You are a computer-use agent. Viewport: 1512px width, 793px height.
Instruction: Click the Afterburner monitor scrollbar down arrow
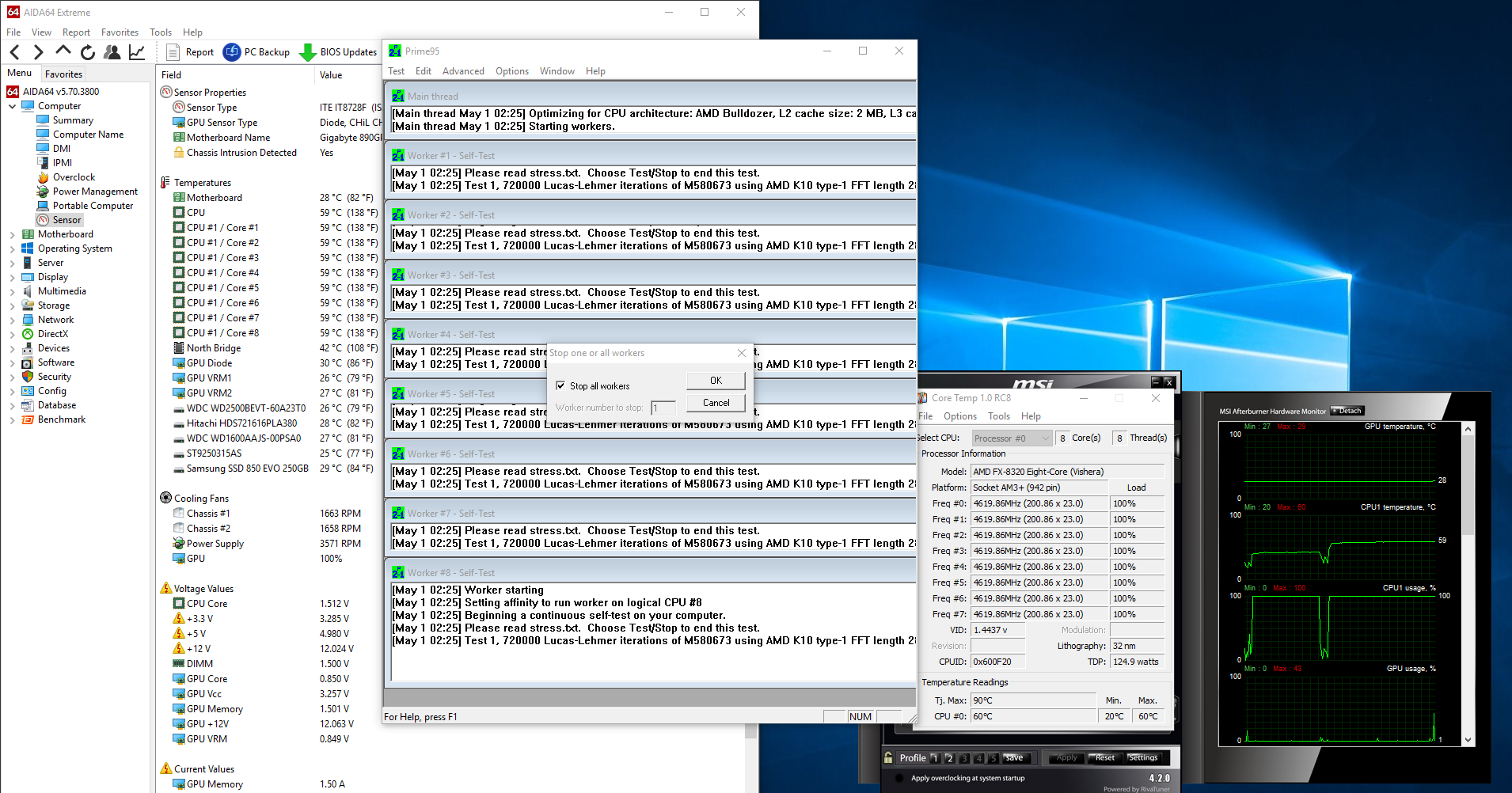[x=1468, y=740]
